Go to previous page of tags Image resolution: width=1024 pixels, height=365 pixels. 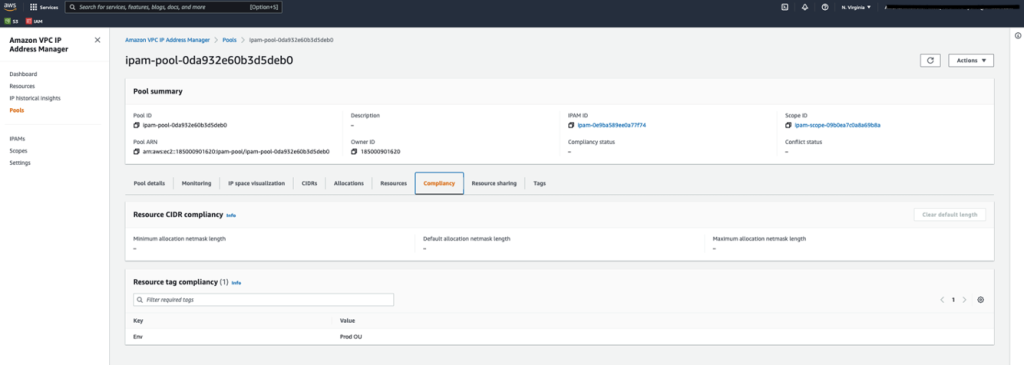tap(942, 300)
